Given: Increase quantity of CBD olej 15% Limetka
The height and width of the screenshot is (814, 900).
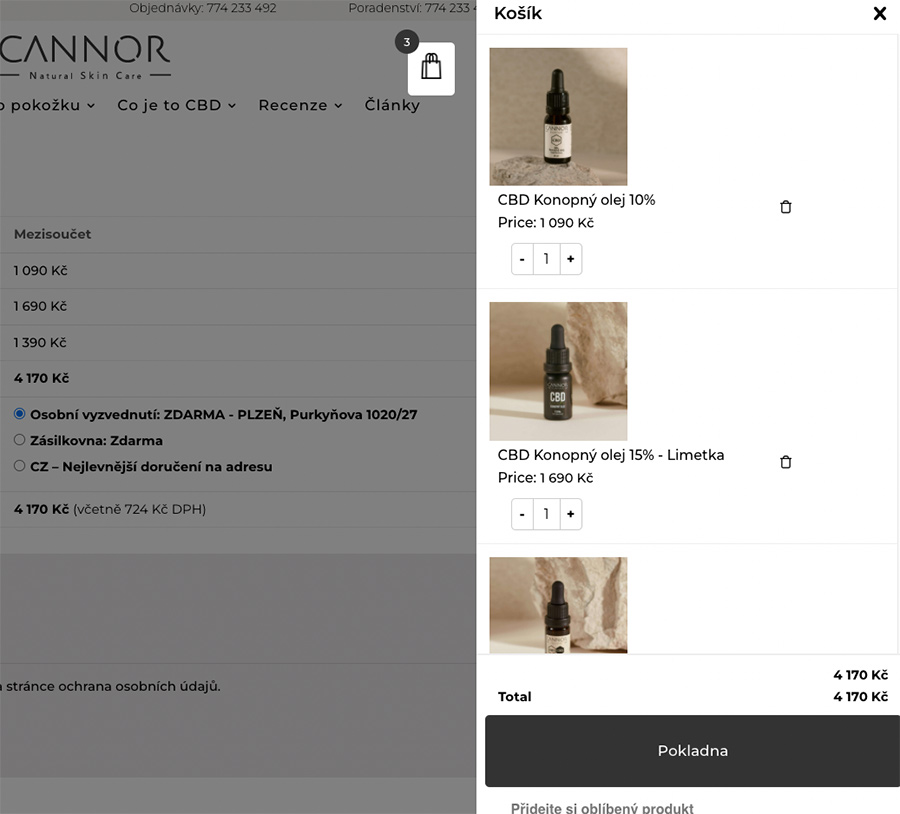Looking at the screenshot, I should 570,514.
